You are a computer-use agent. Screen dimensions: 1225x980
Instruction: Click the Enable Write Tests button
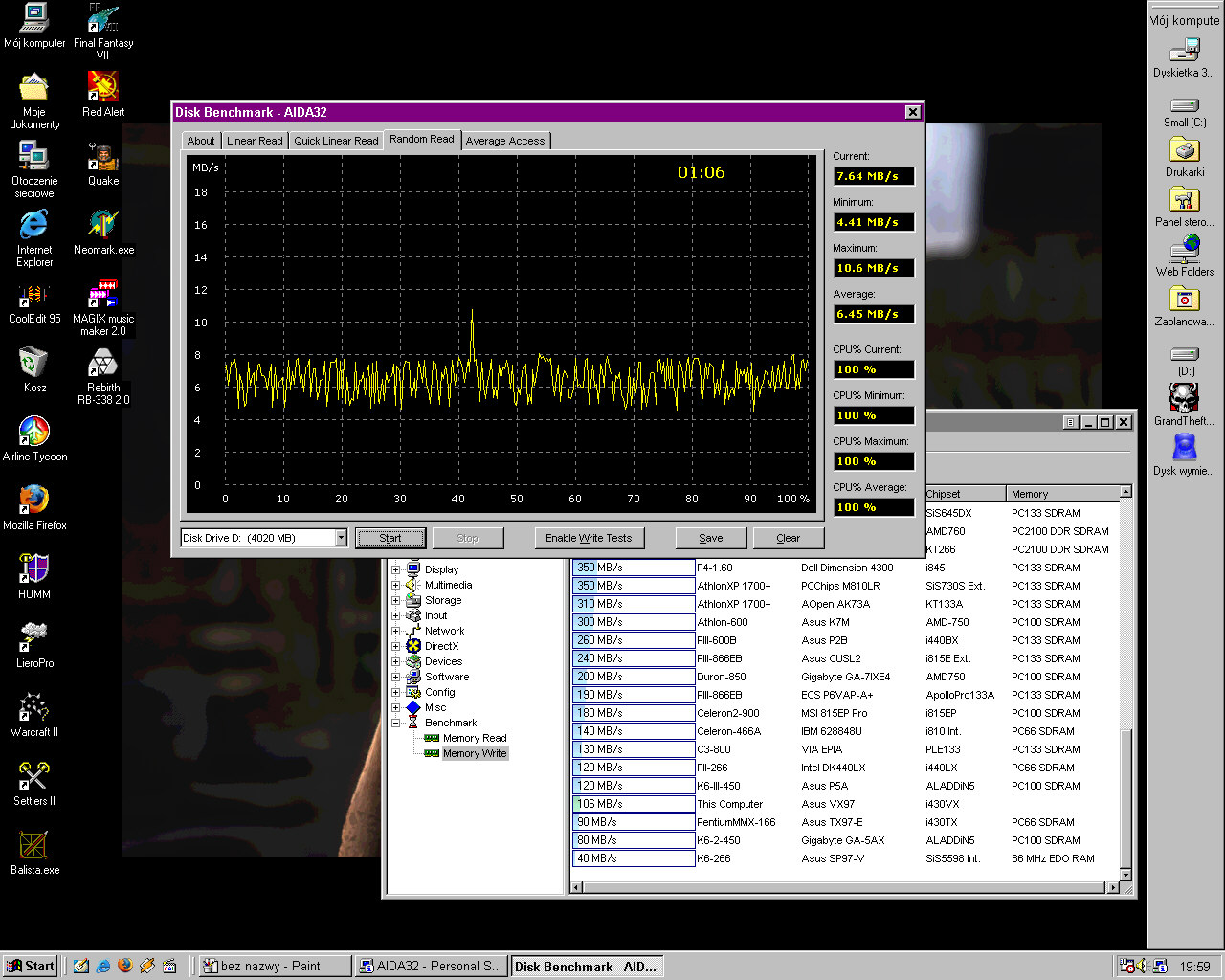pyautogui.click(x=589, y=538)
